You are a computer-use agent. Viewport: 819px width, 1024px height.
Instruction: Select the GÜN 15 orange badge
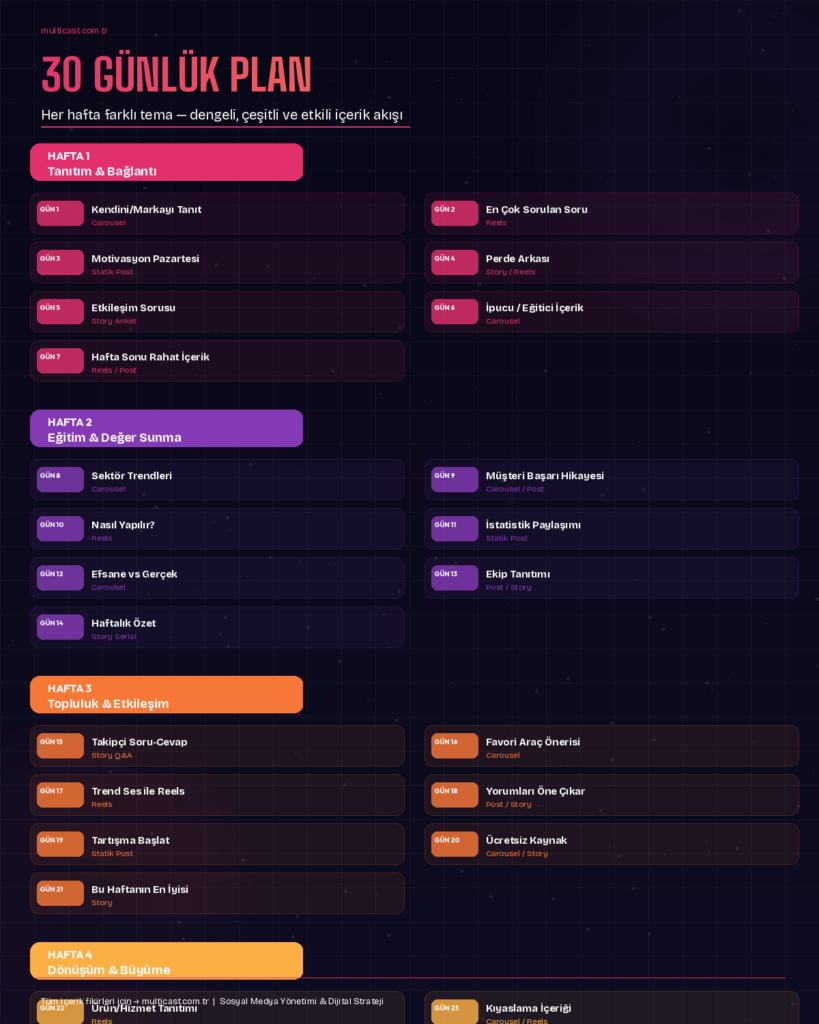point(60,746)
